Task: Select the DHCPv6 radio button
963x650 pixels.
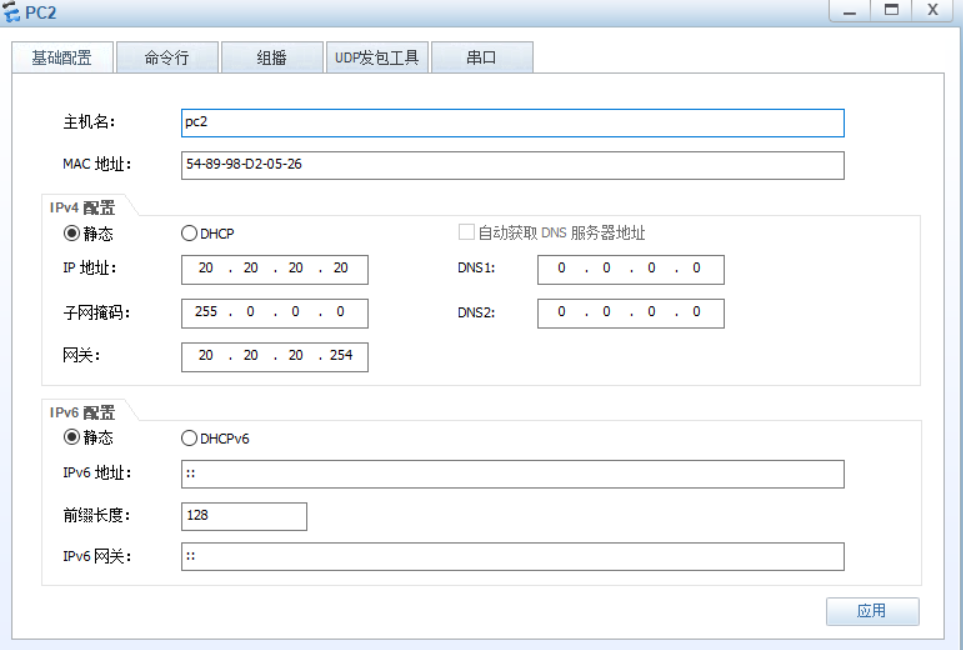Action: point(189,438)
